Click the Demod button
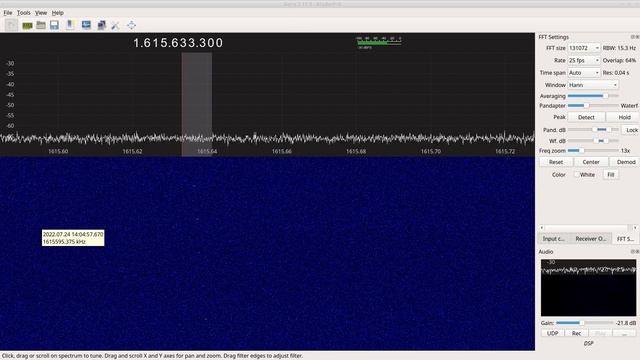Screen dimensions: 640x360 point(625,162)
